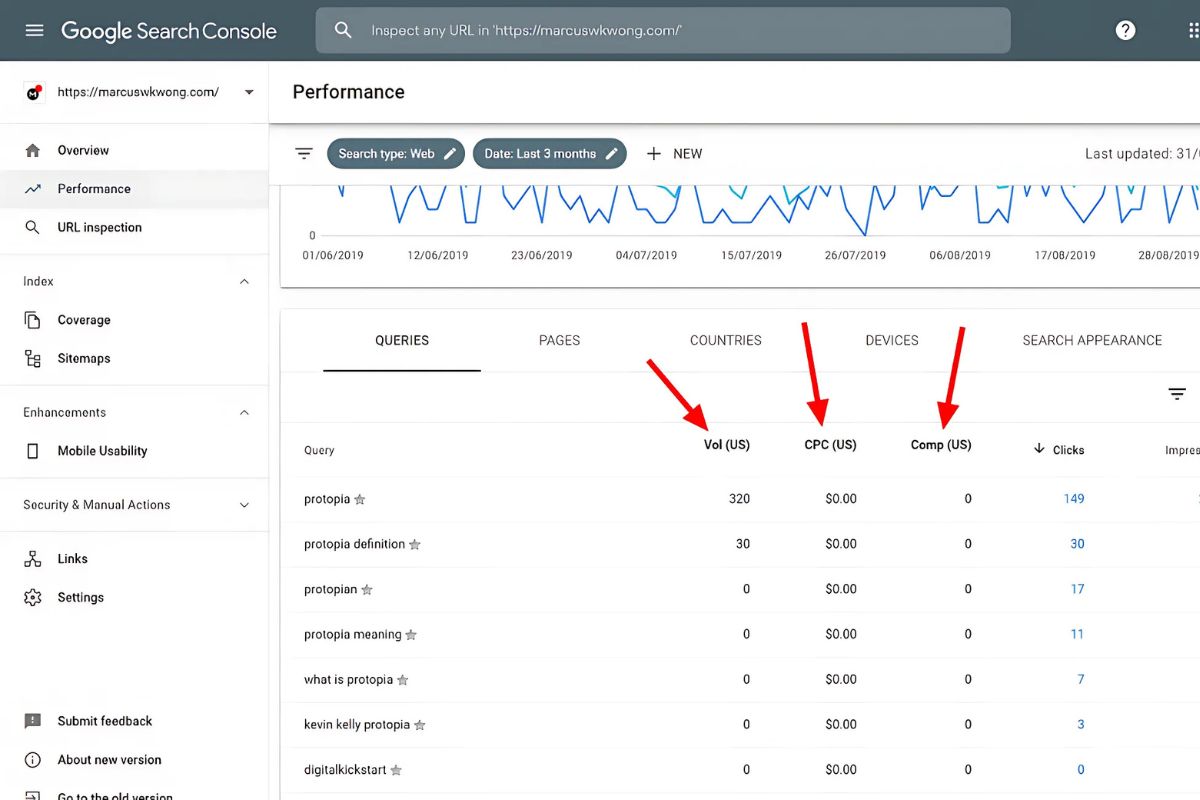Star the protopia meaning query
The image size is (1200, 800).
(411, 635)
